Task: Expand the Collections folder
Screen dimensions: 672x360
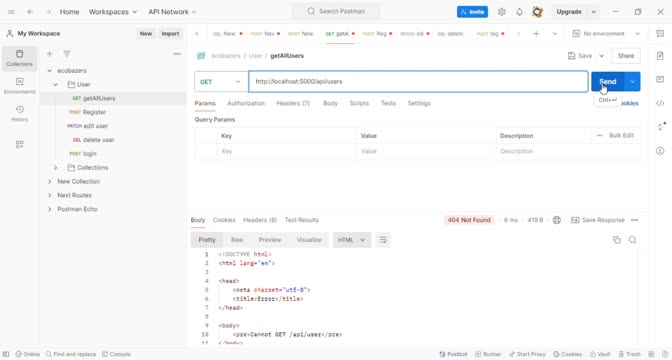Action: pyautogui.click(x=56, y=168)
